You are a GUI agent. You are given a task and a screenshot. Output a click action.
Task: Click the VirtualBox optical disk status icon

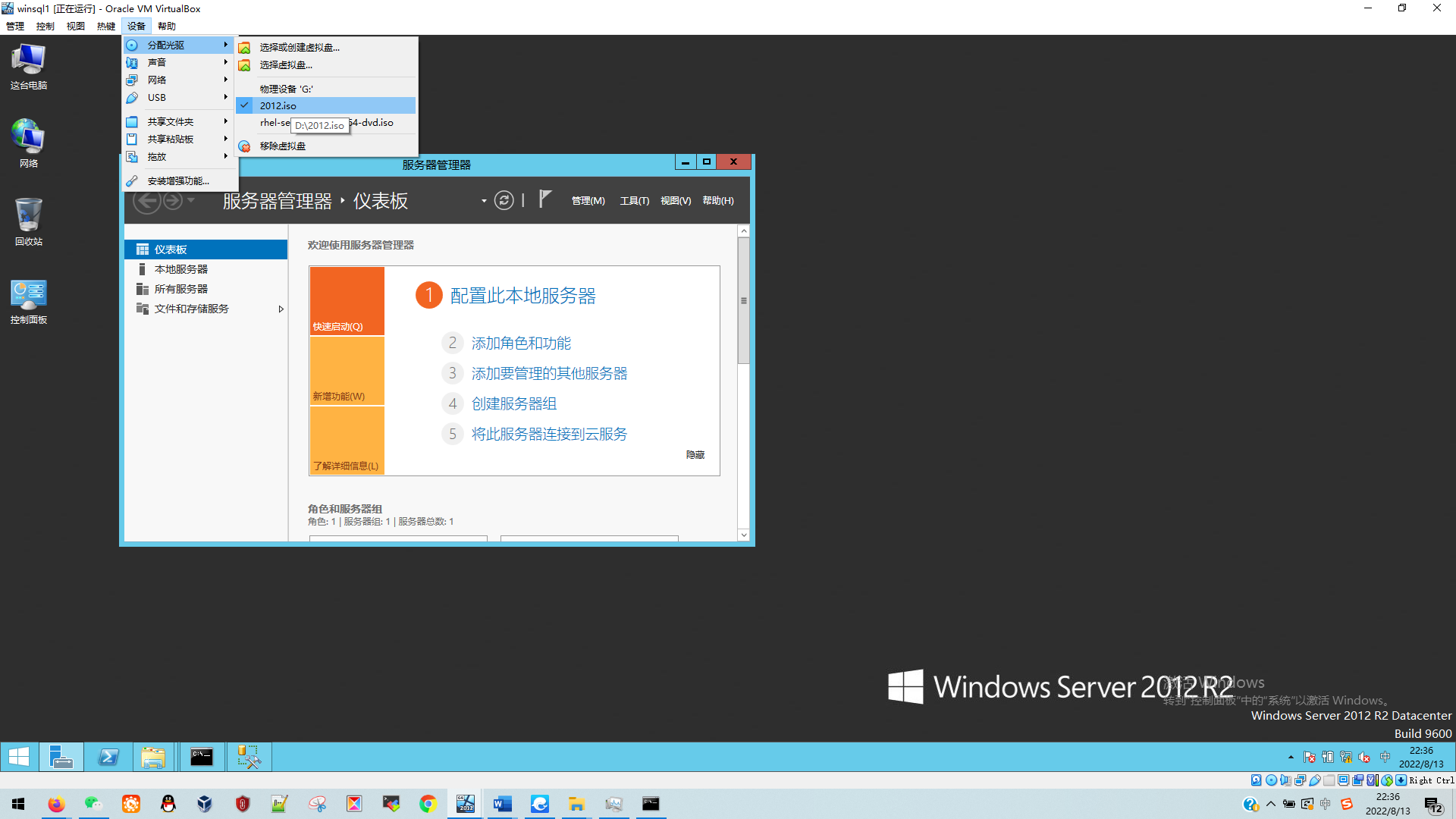click(1272, 780)
